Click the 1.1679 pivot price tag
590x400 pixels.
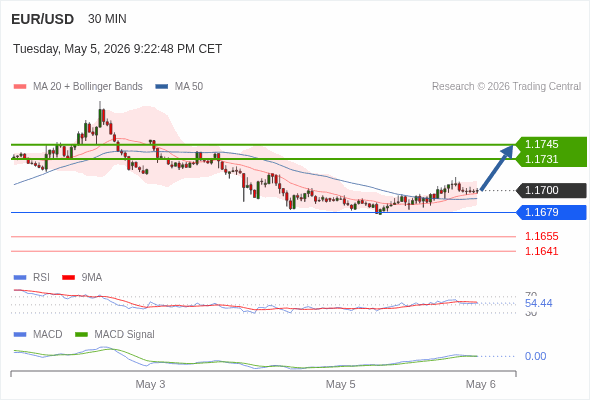click(x=552, y=212)
